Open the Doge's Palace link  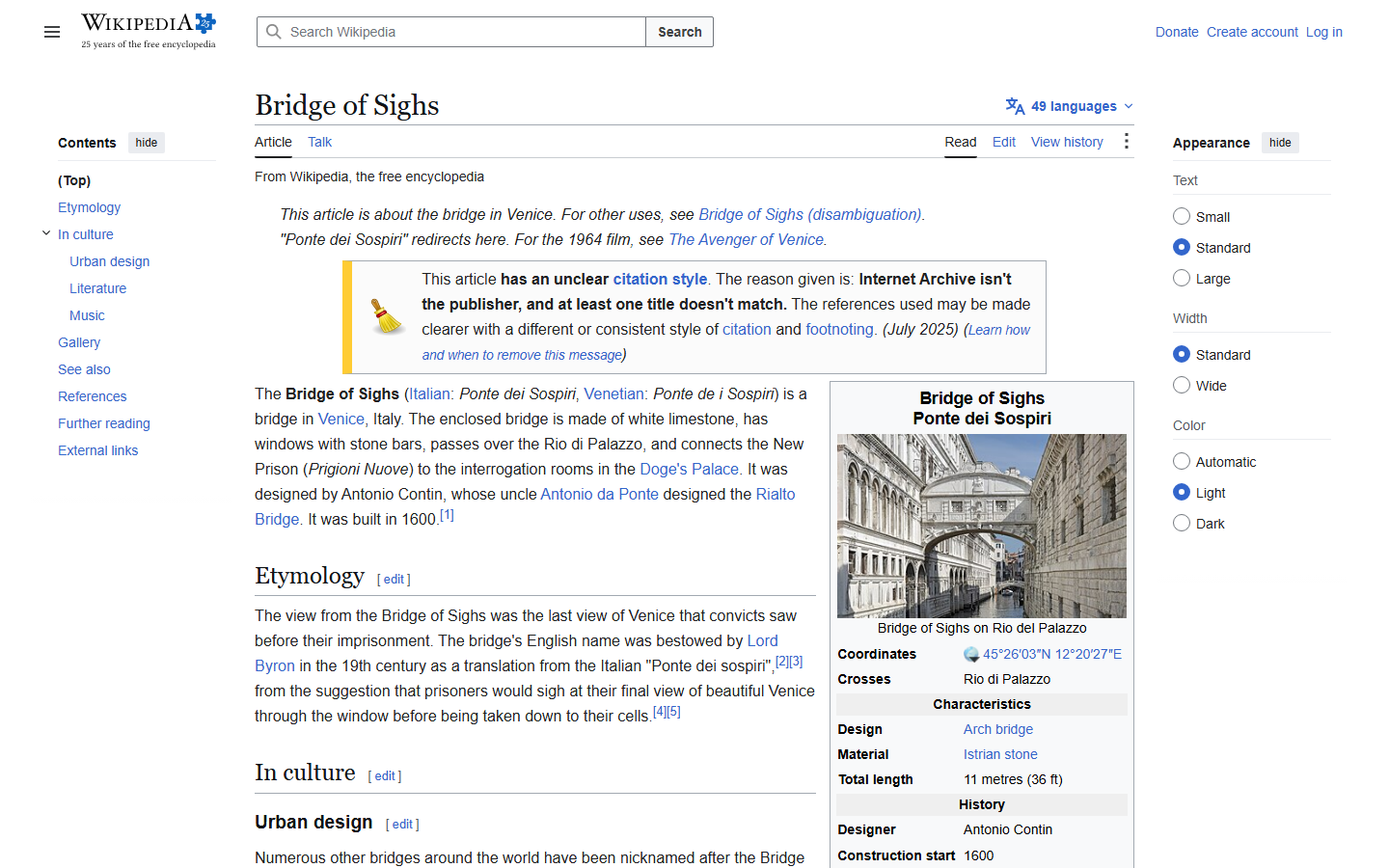click(690, 469)
